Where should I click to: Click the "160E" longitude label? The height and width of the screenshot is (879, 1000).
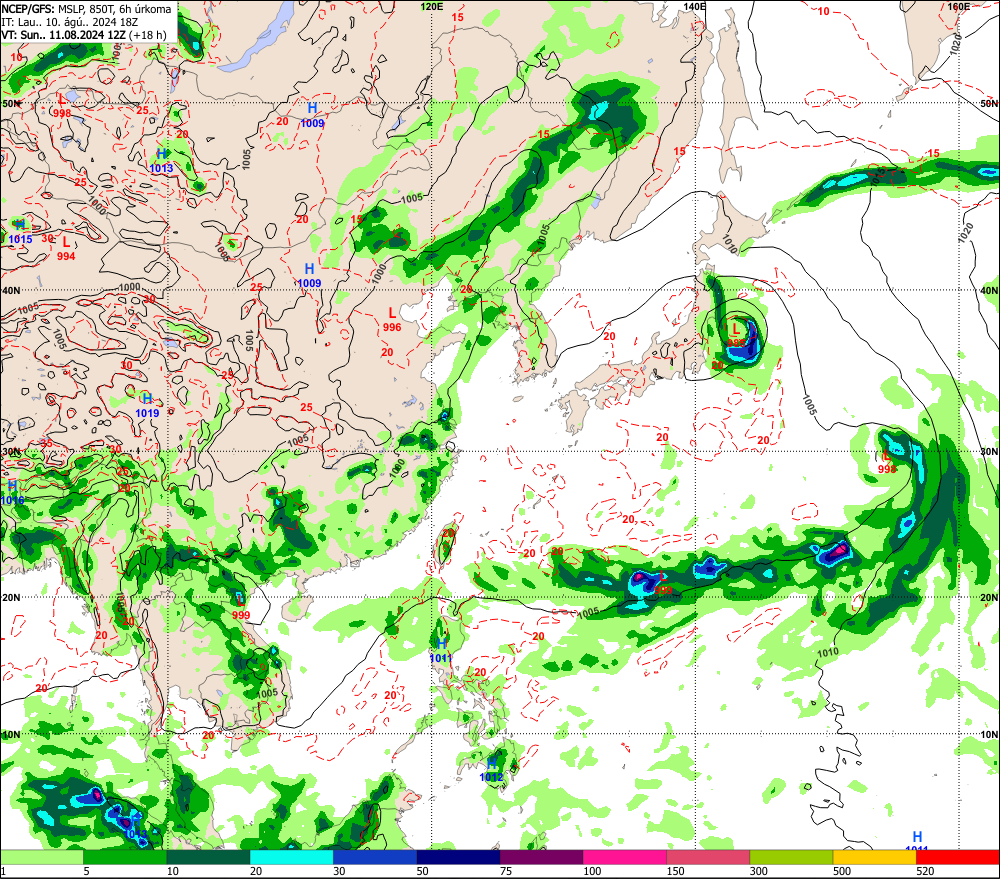point(959,6)
